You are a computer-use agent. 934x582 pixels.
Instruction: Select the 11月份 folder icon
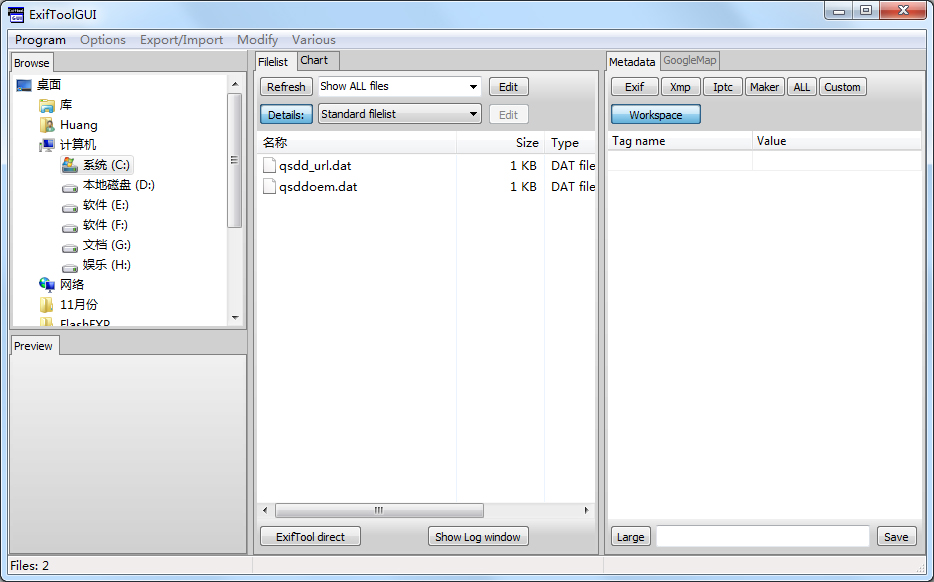(47, 305)
